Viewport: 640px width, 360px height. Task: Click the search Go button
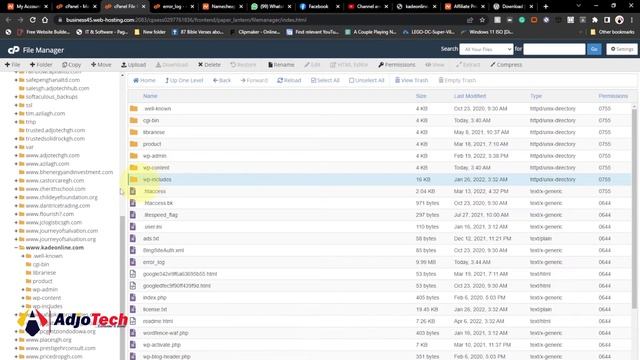[x=594, y=49]
